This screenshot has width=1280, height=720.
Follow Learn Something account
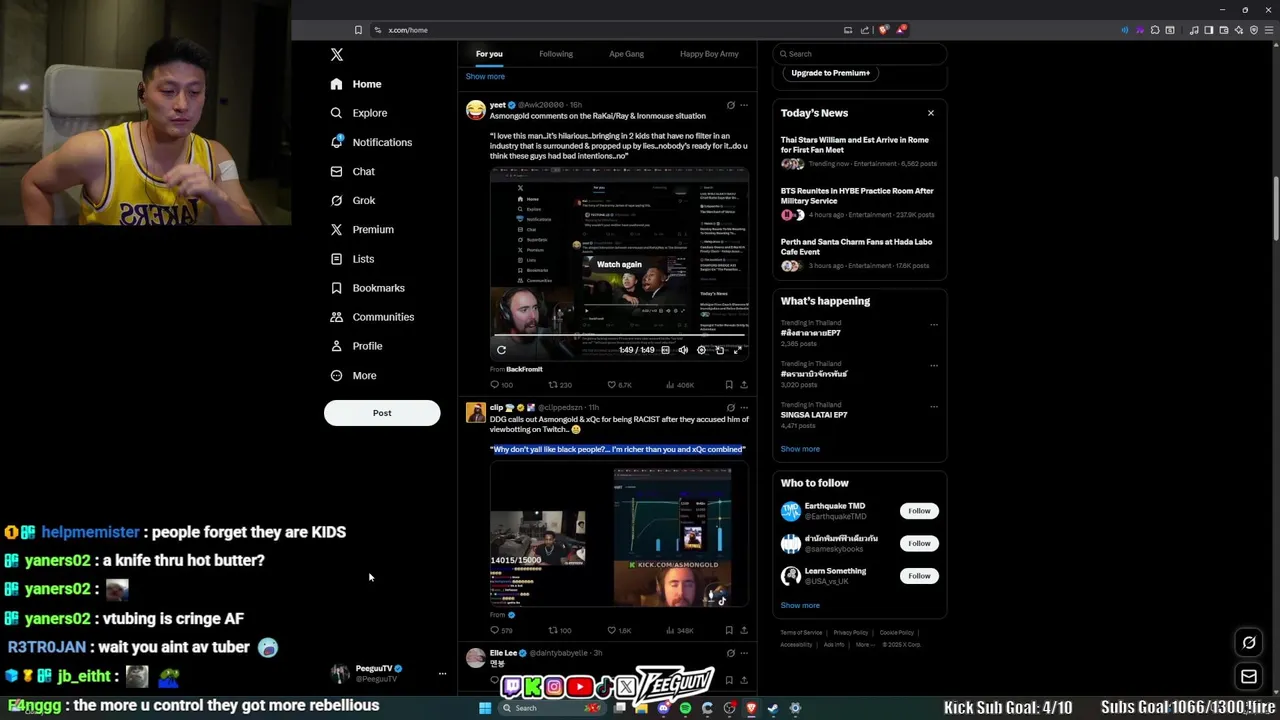pyautogui.click(x=919, y=576)
